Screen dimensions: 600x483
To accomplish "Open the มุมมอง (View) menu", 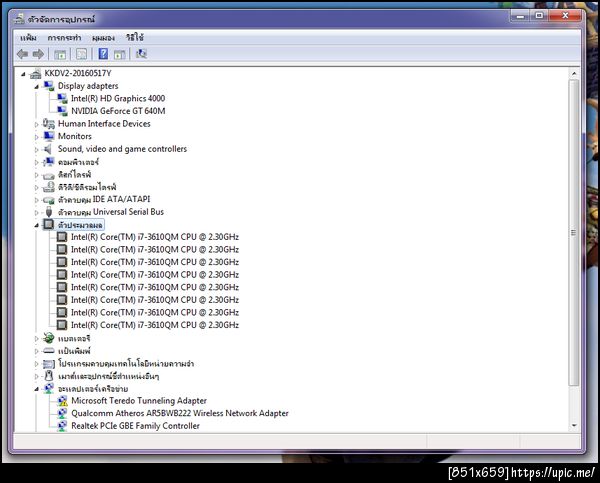I will 103,38.
